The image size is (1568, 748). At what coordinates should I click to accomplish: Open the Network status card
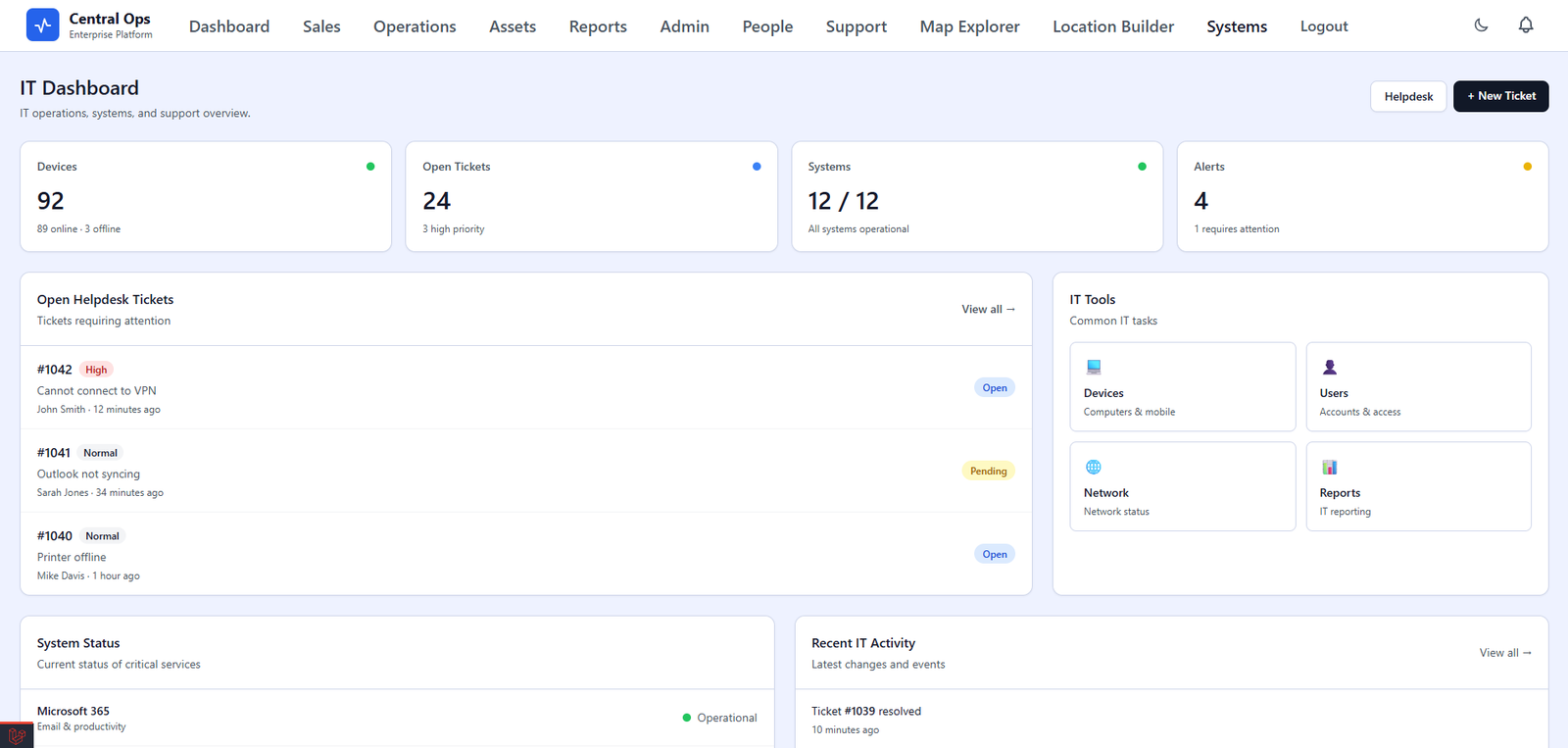coord(1183,486)
